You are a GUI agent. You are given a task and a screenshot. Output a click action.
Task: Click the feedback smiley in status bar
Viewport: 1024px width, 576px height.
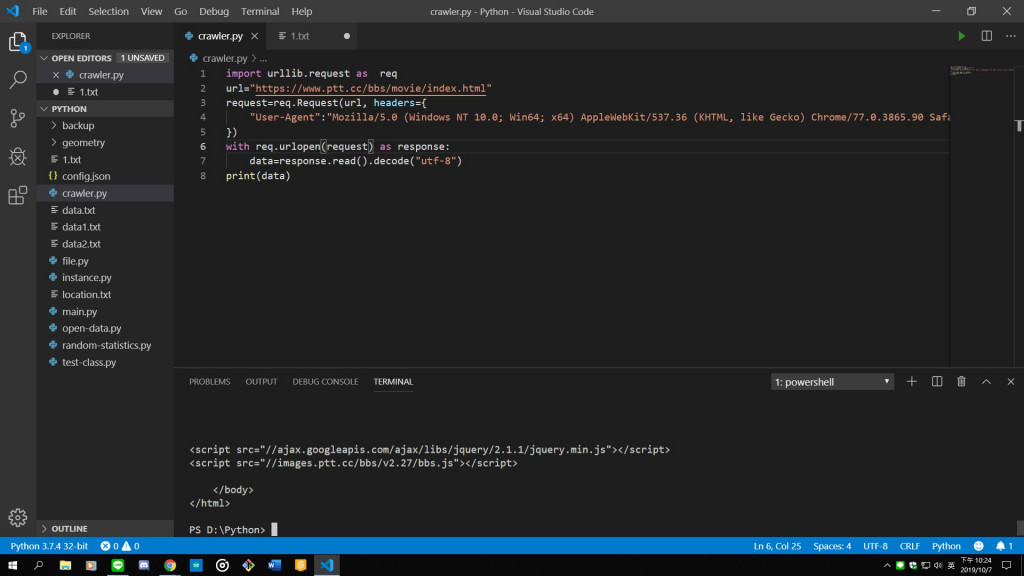978,546
